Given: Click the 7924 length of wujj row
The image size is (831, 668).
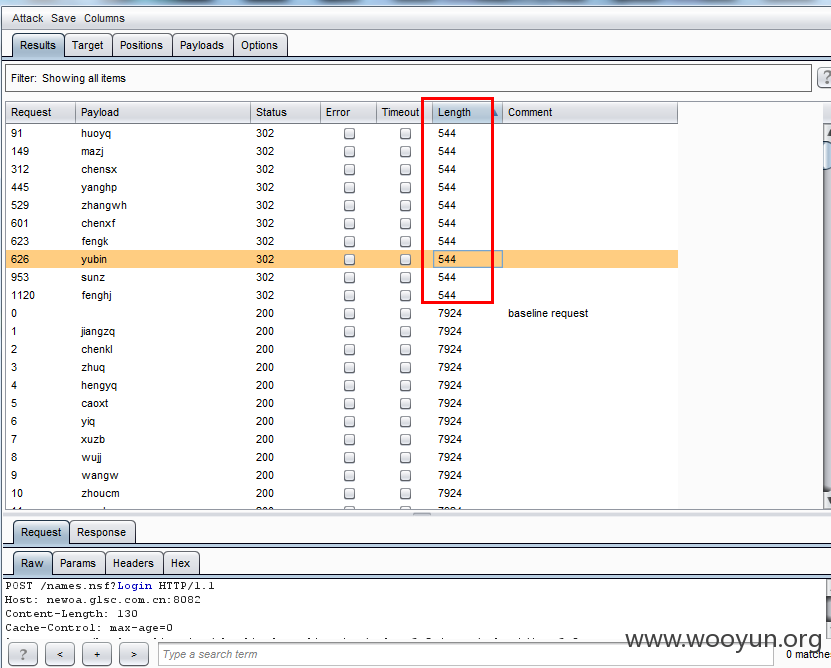Looking at the screenshot, I should 450,457.
